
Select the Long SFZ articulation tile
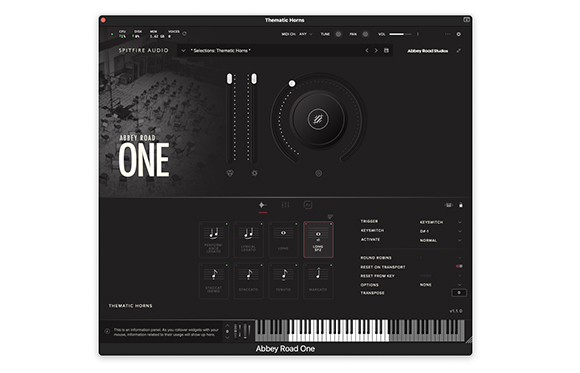(318, 239)
